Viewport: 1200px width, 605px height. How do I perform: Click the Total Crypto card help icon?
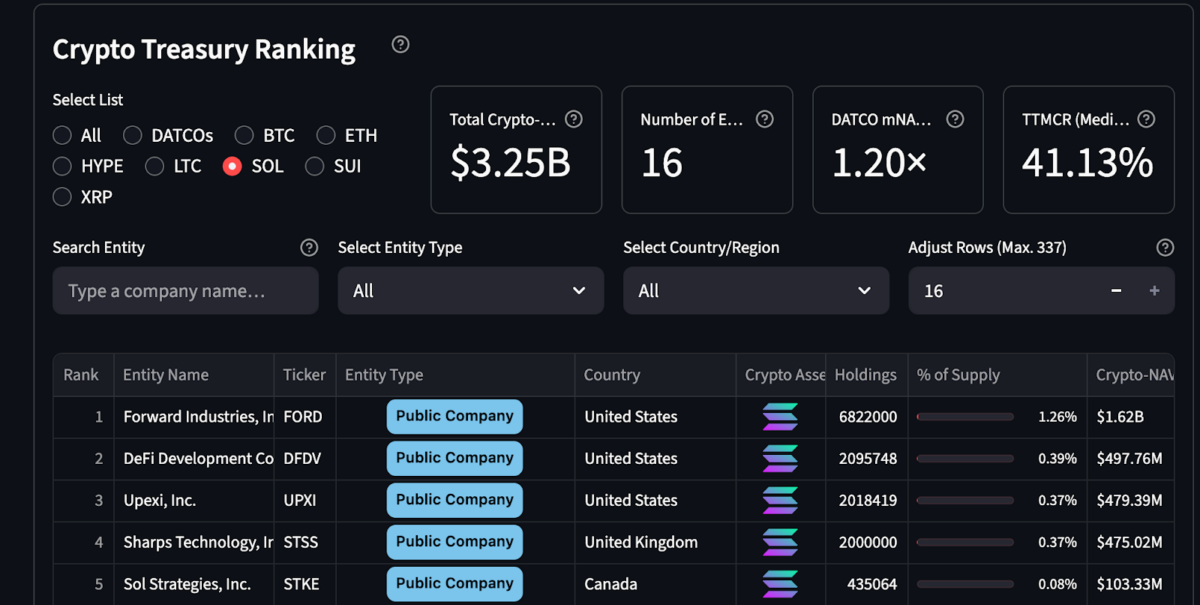pyautogui.click(x=574, y=119)
